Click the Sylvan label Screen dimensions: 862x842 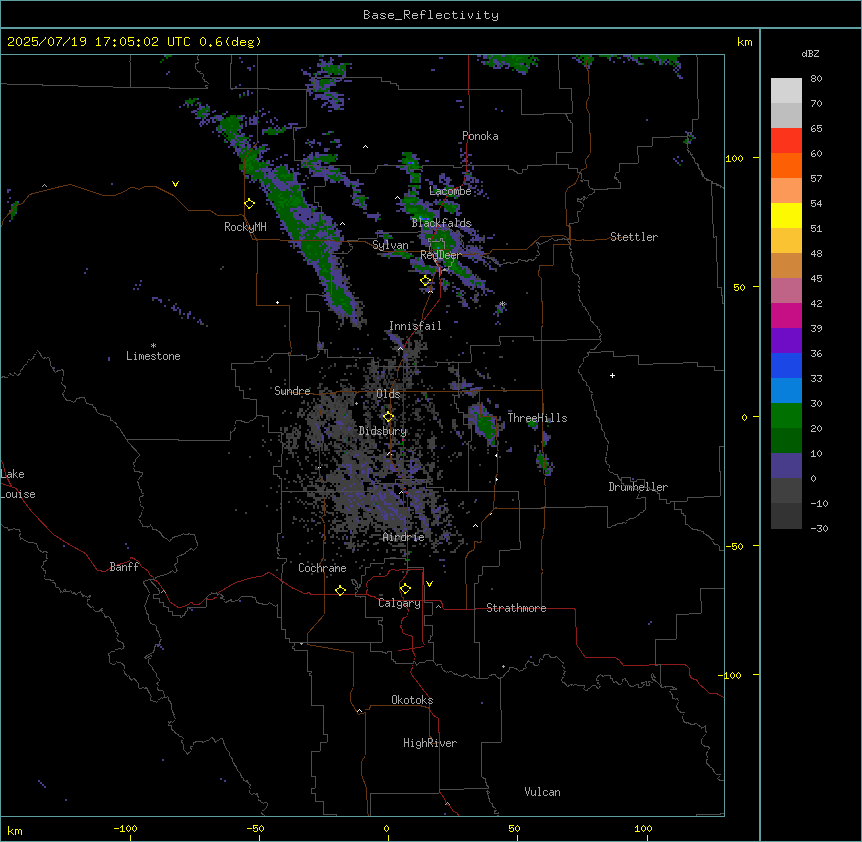point(390,245)
